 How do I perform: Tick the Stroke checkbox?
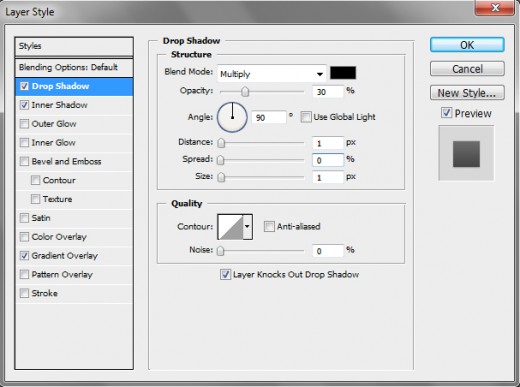24,293
